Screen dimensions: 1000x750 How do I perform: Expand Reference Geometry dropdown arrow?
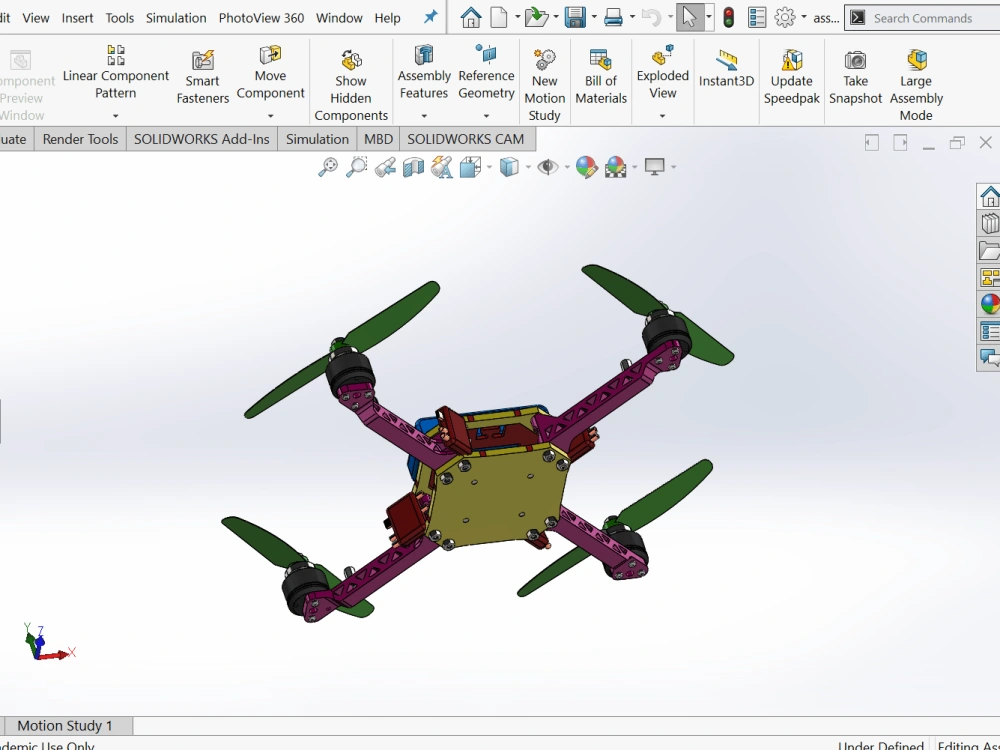(x=486, y=116)
